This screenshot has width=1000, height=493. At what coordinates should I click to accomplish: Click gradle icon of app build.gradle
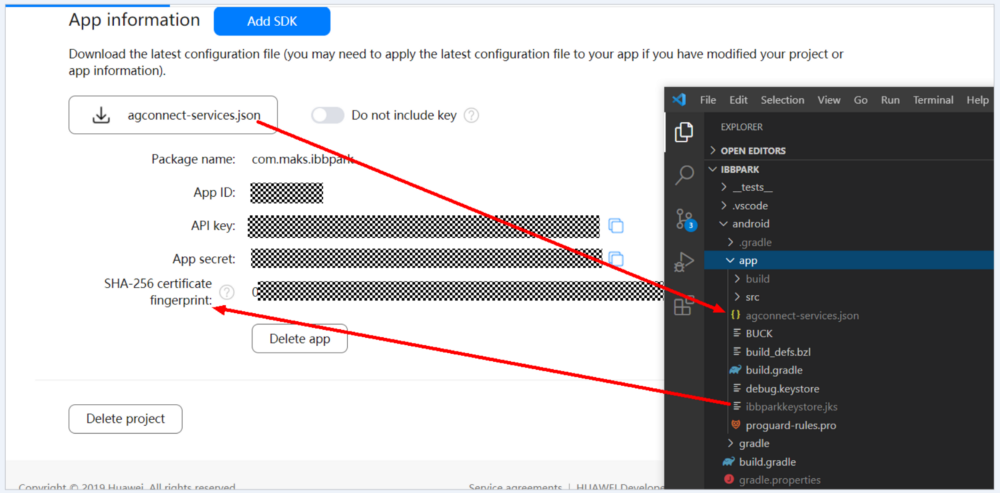tap(735, 370)
